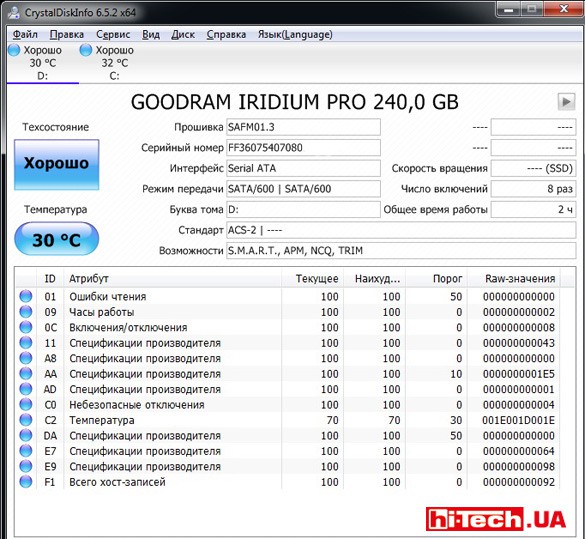The width and height of the screenshot is (585, 539).
Task: Select disk D: tab at 30 °C
Action: click(43, 63)
